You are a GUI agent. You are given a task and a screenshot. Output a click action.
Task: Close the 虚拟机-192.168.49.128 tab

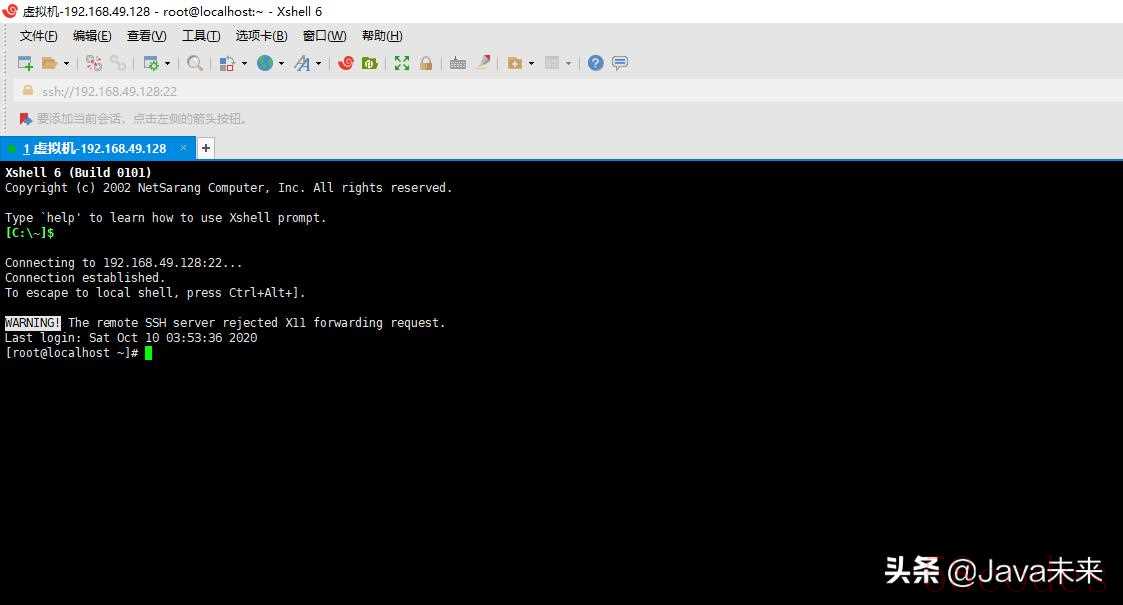click(183, 147)
